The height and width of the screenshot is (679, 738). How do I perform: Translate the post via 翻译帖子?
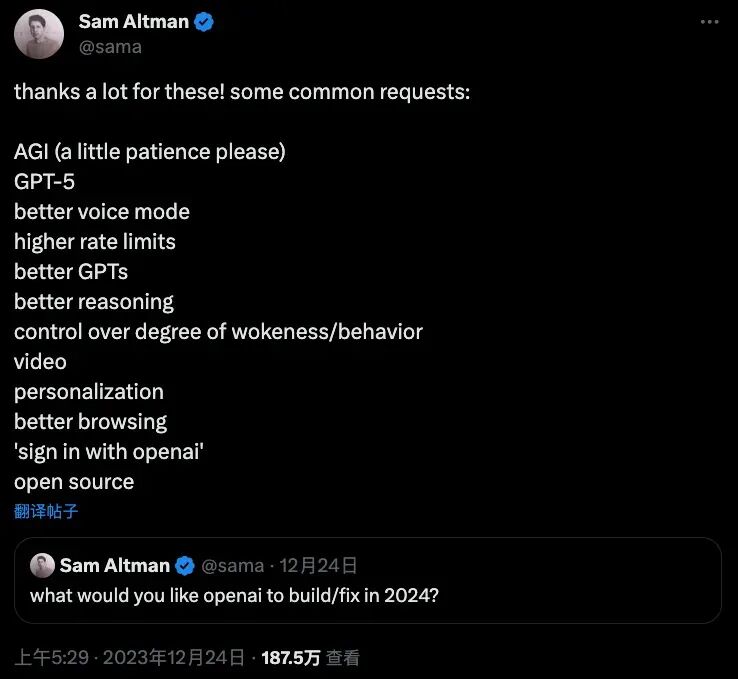pyautogui.click(x=46, y=512)
